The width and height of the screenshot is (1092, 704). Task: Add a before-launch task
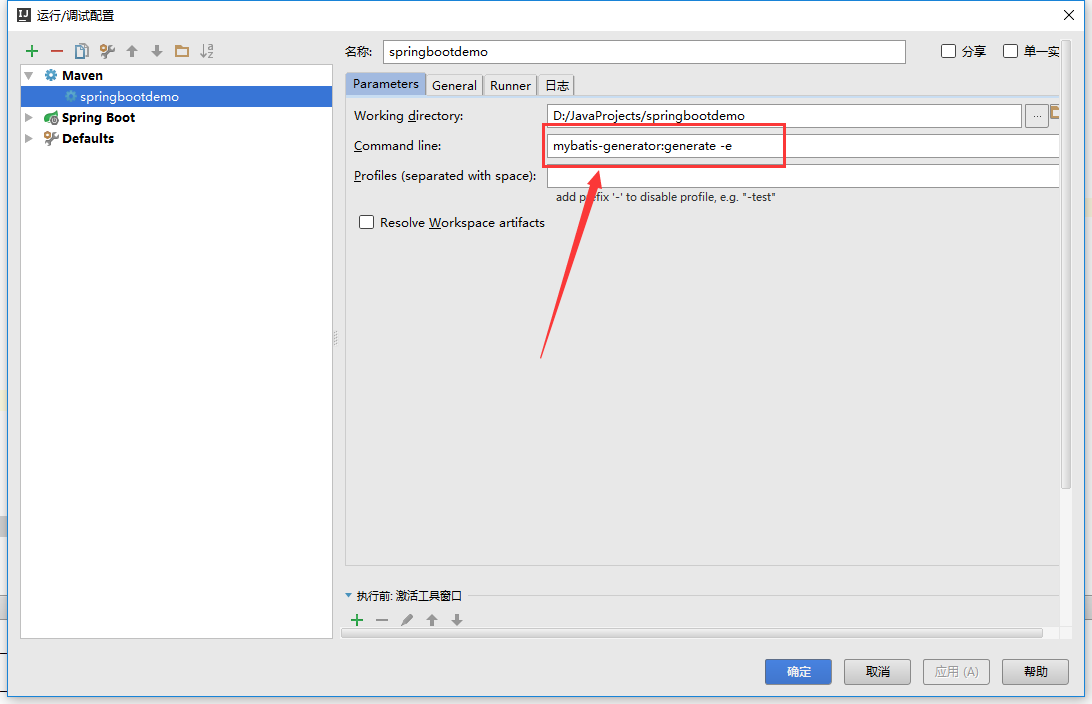(357, 620)
